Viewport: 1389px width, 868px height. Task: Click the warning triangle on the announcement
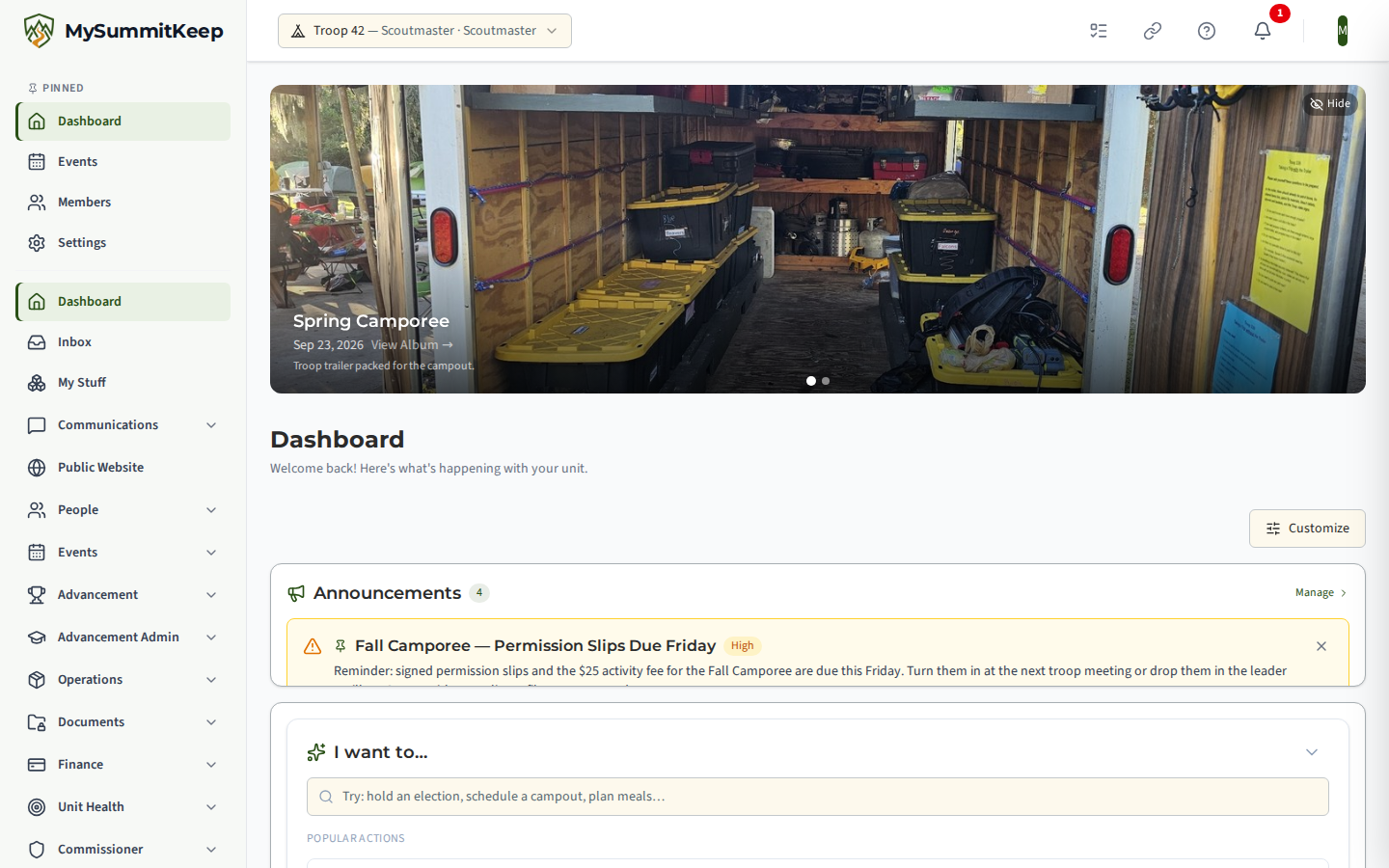(x=313, y=646)
